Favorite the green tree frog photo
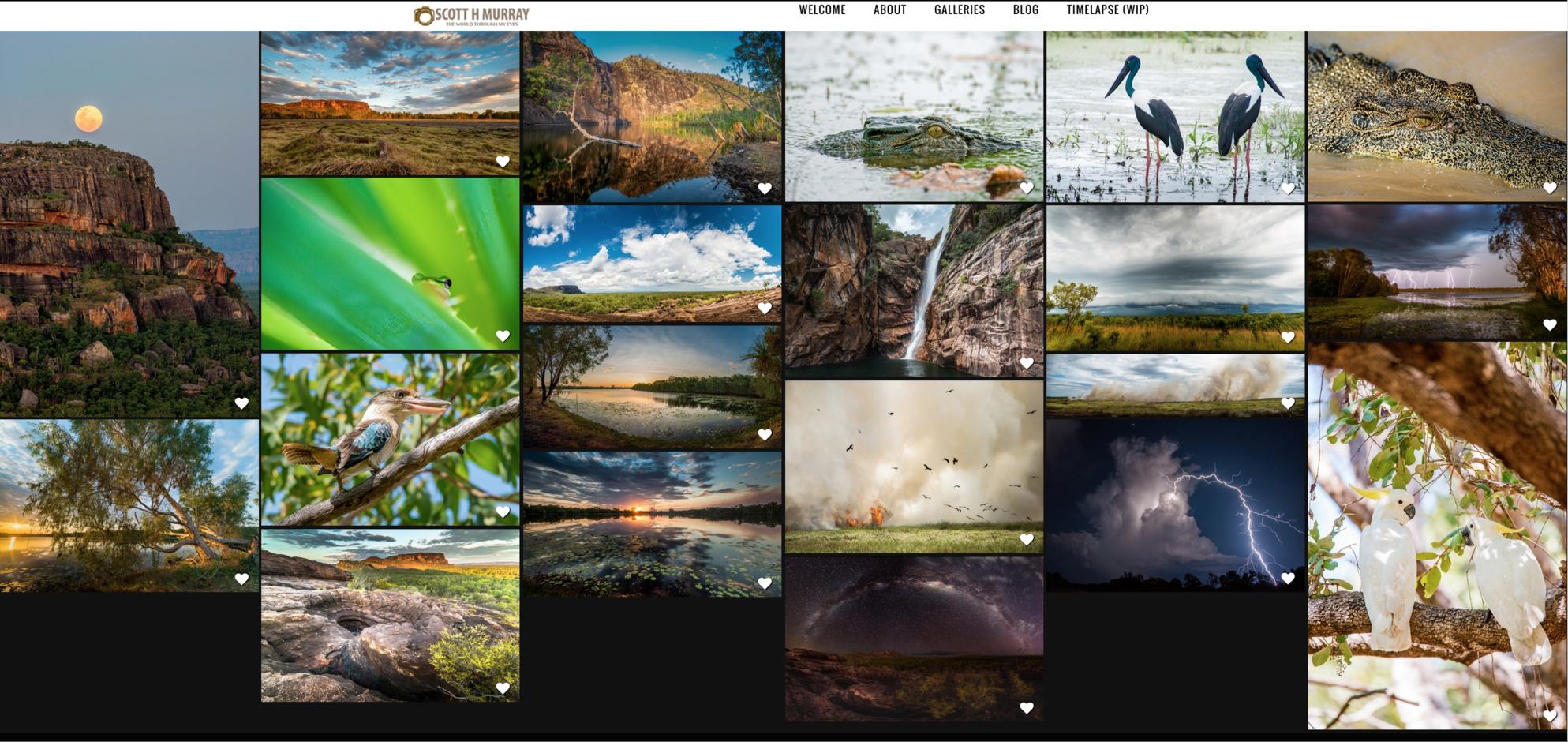This screenshot has height=742, width=1568. 503,336
